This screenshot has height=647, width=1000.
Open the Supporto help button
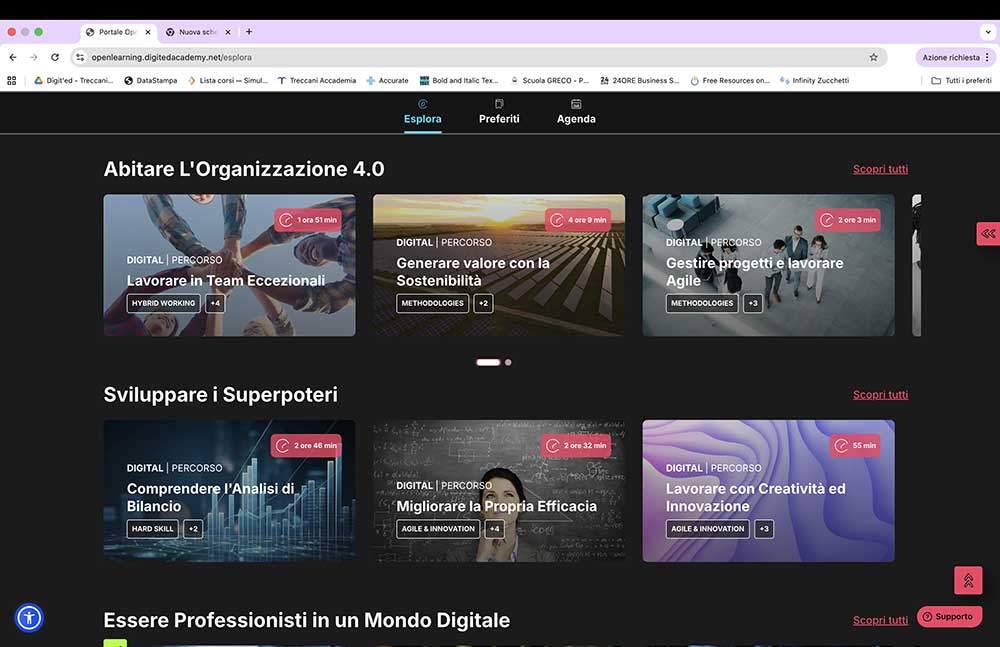[948, 616]
